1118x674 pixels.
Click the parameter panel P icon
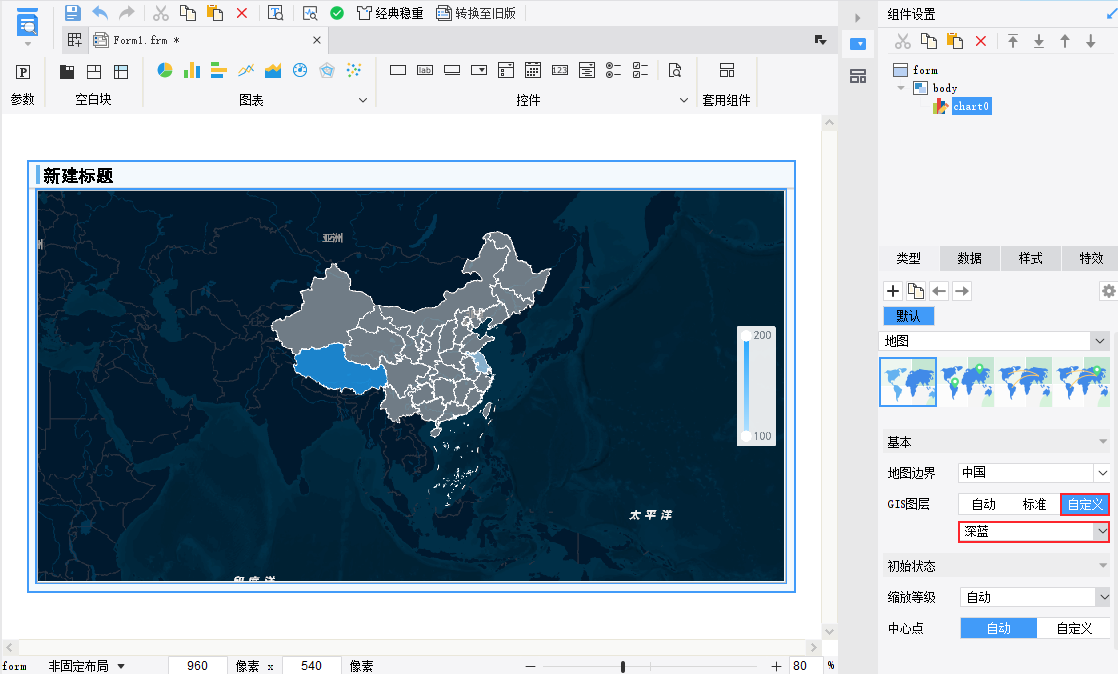[22, 72]
